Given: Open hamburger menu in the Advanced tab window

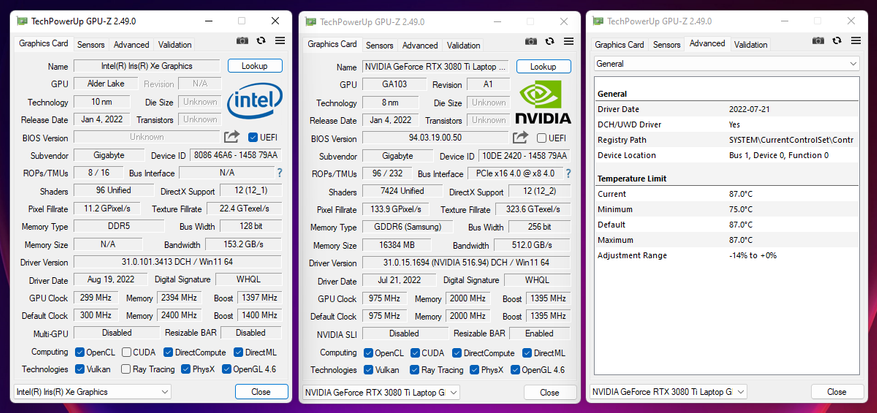Looking at the screenshot, I should coord(856,40).
